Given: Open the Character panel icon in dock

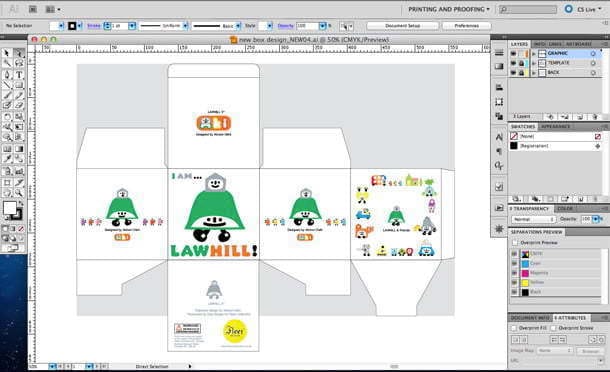Looking at the screenshot, I should (x=499, y=137).
